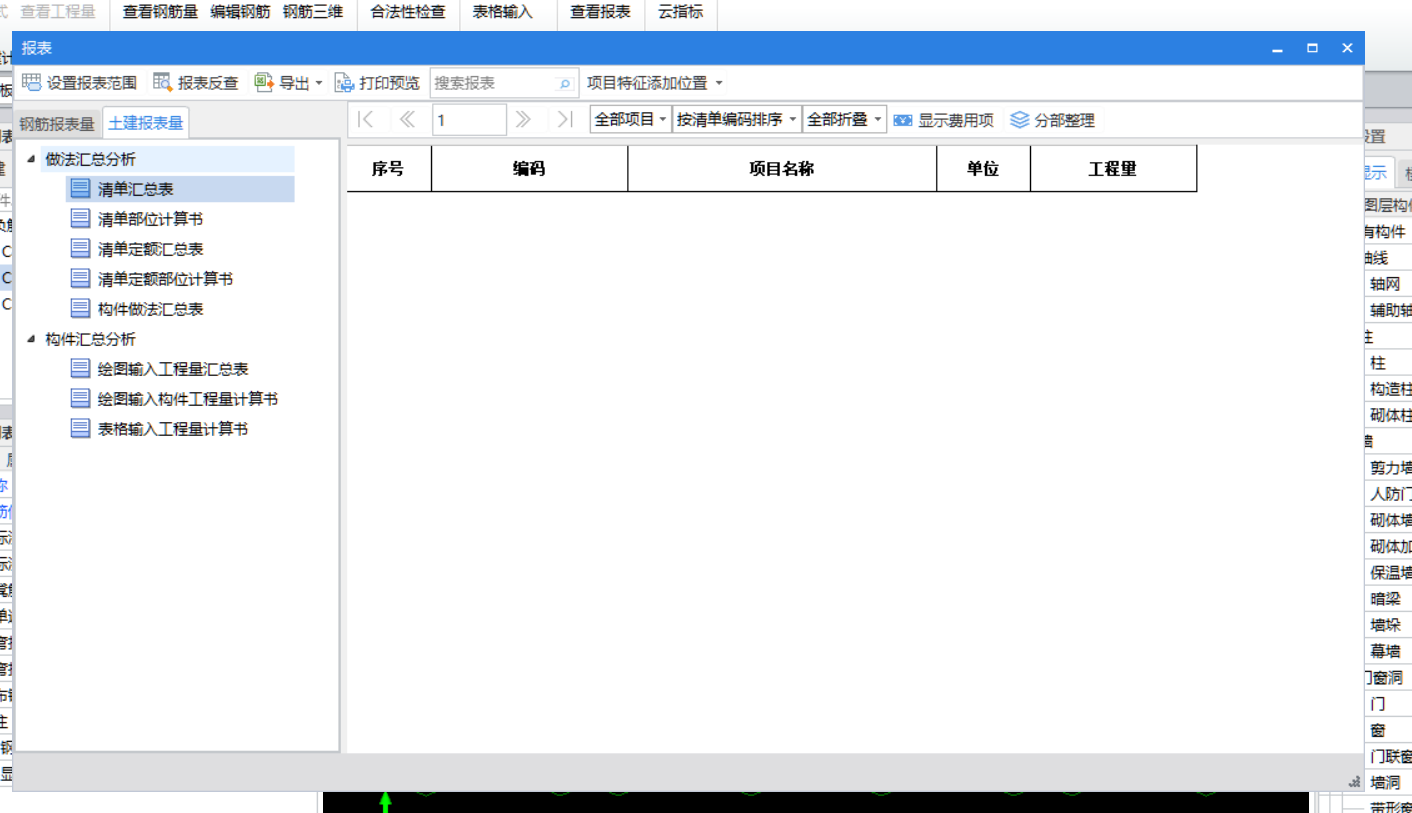Click the search magnifier in 搜索报表
Viewport: 1412px width, 813px height.
point(564,84)
